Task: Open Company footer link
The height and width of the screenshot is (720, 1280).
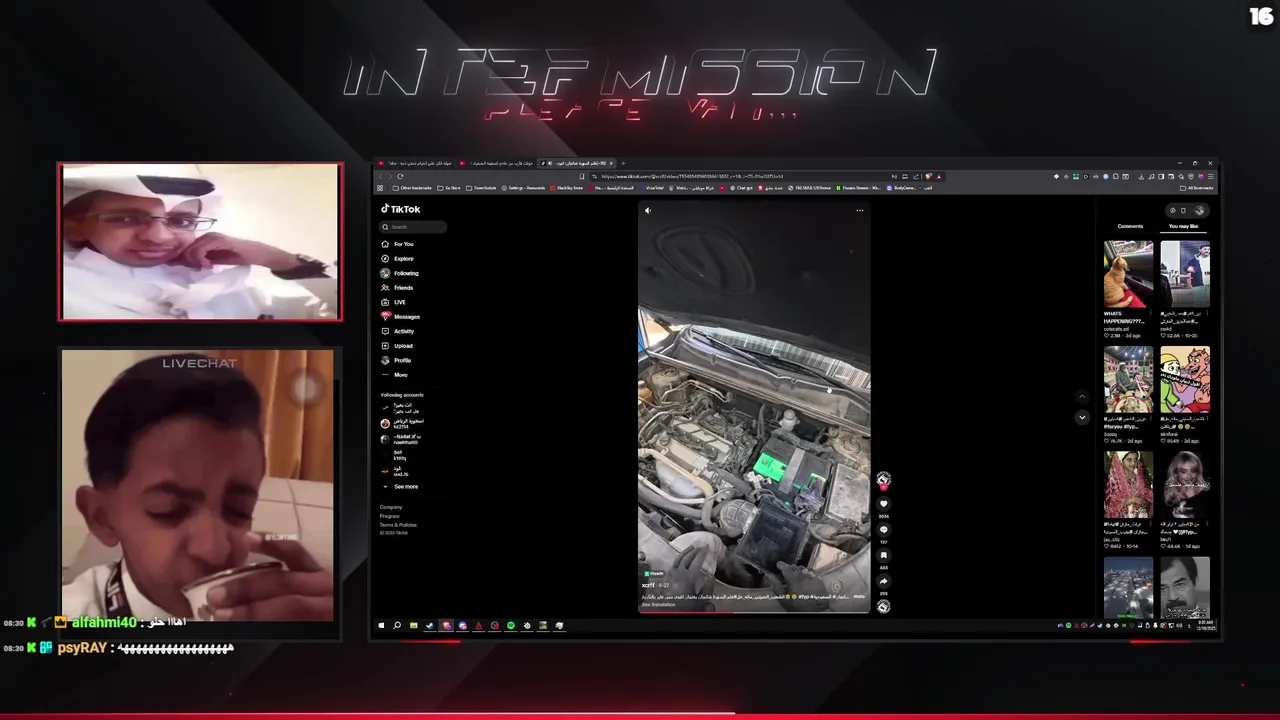Action: 391,507
